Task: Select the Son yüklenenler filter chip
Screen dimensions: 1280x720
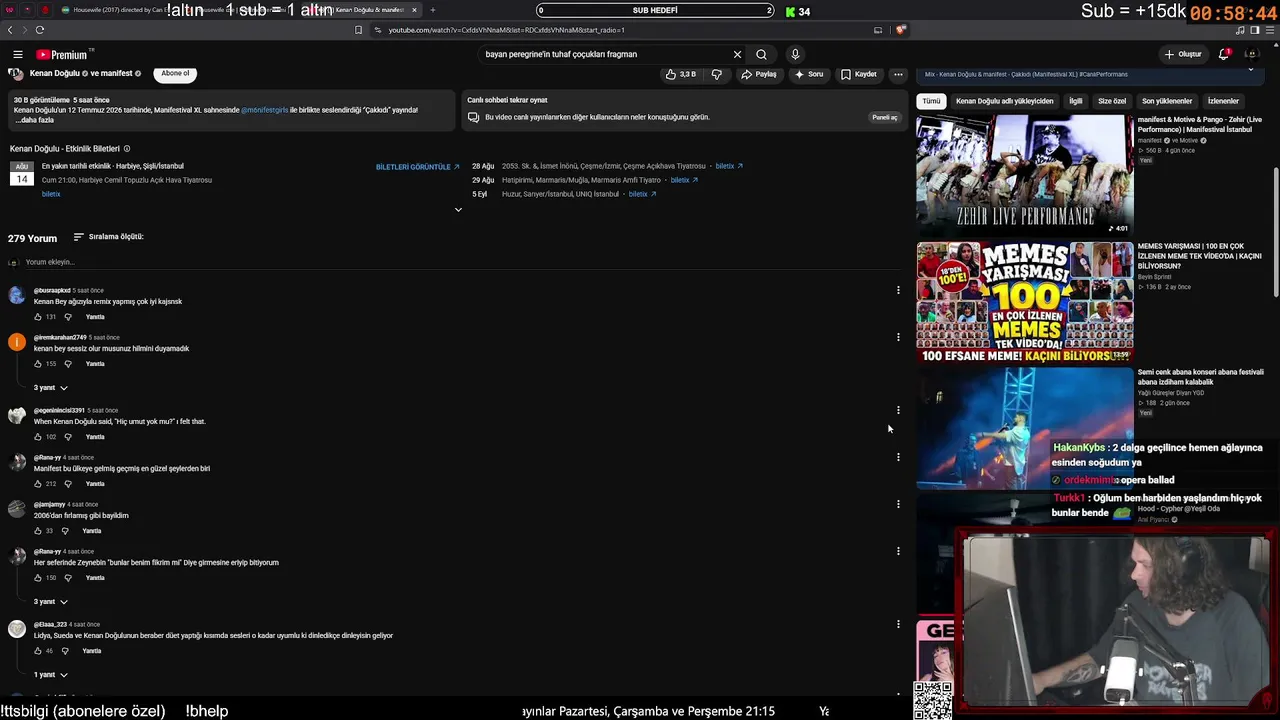Action: pos(1167,101)
